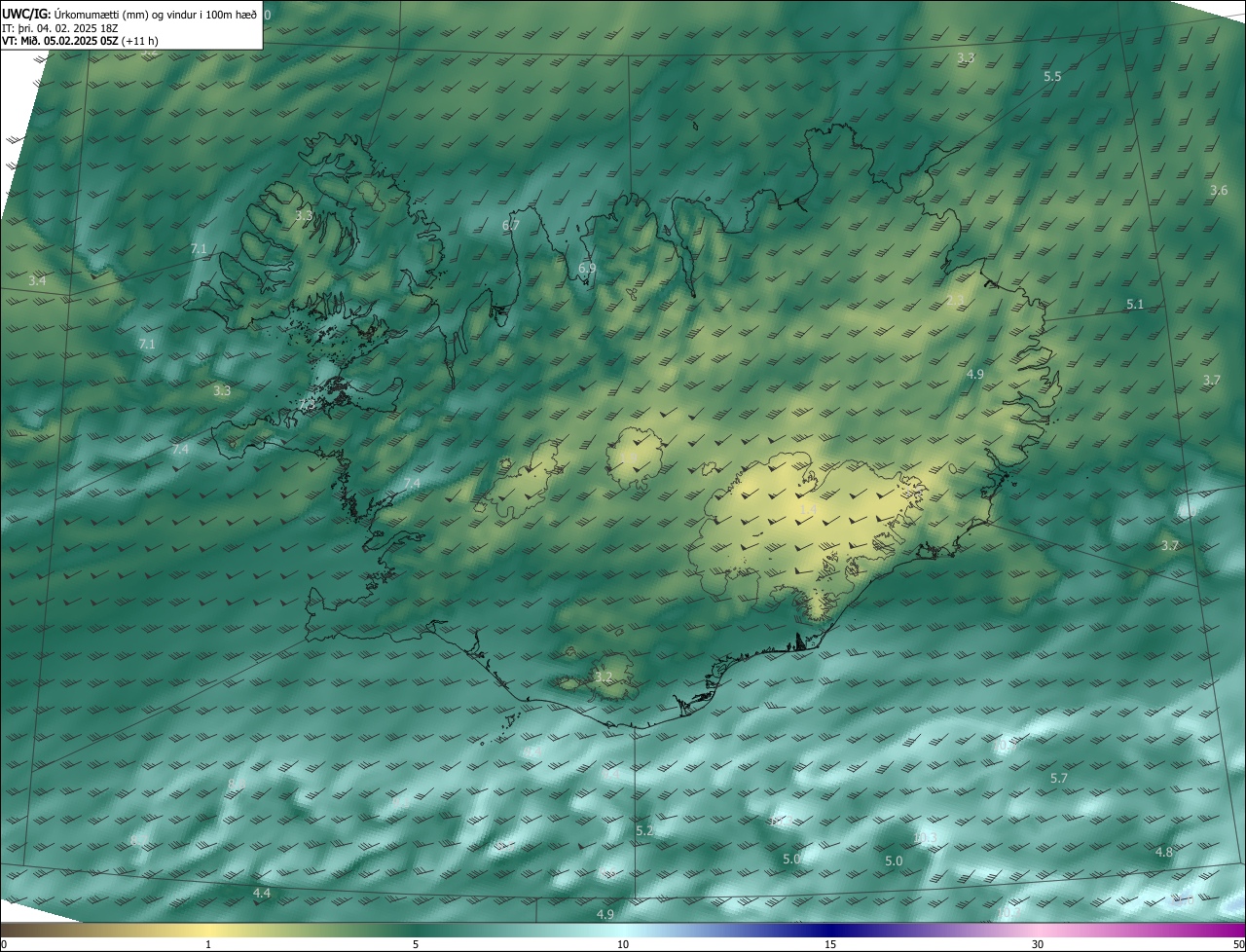Click the Hofsjökull glacier outline in central Iceland
The image size is (1246, 952).
636,458
